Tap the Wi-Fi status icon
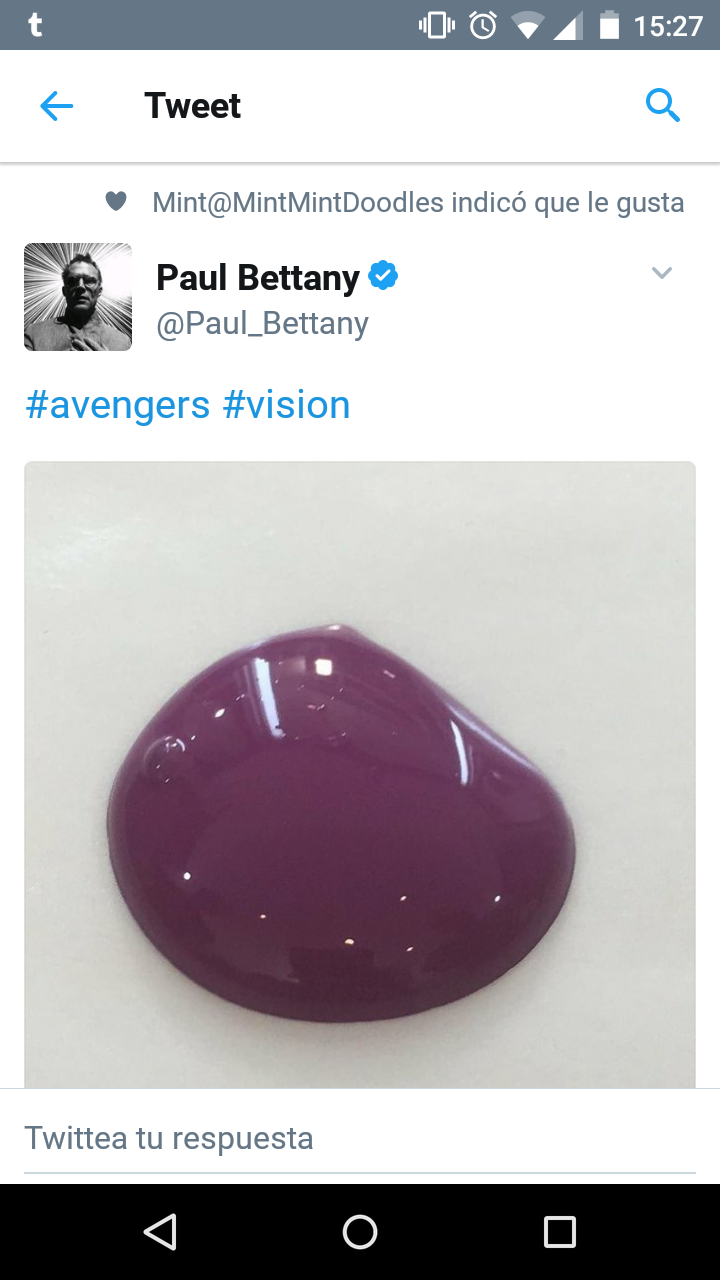The width and height of the screenshot is (720, 1280). [x=527, y=26]
